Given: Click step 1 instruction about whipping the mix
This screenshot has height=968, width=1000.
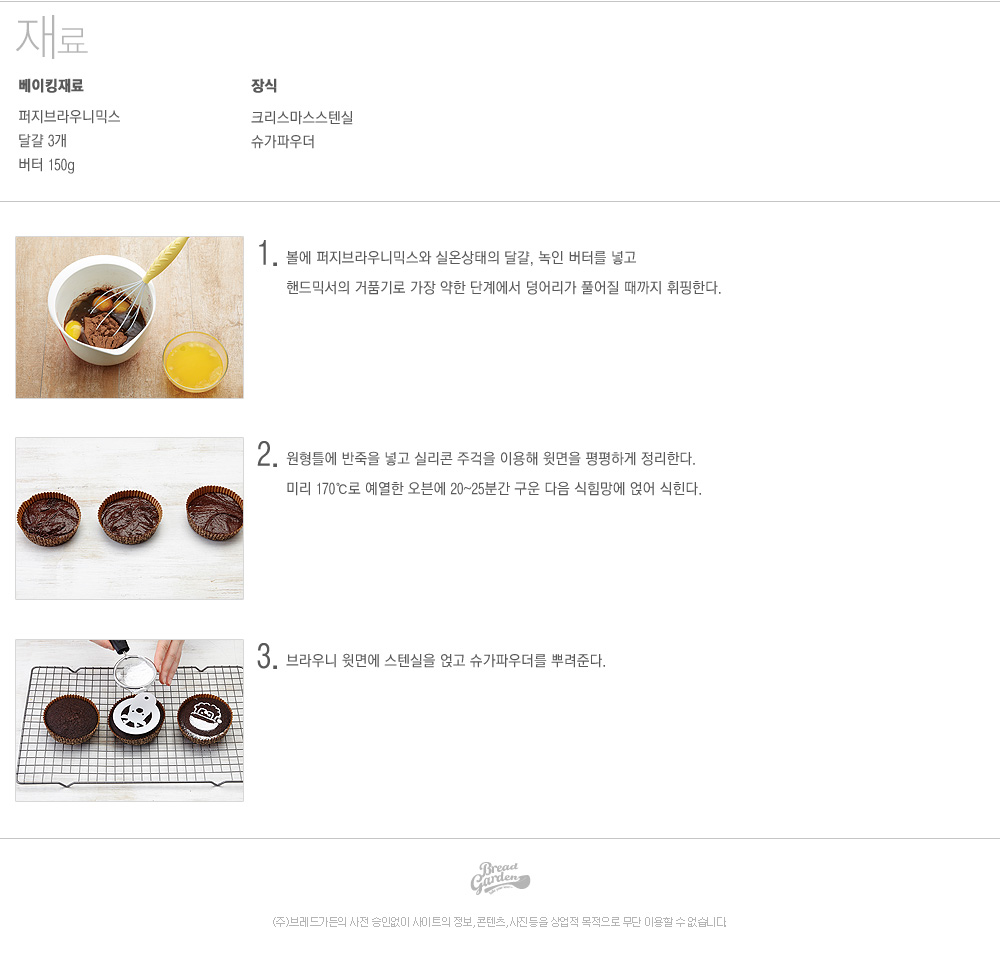Looking at the screenshot, I should [504, 288].
